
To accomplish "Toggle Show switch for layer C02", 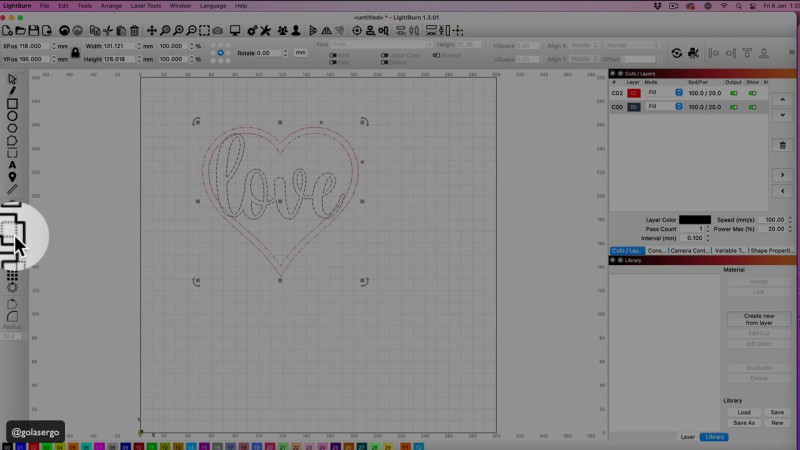I will 753,93.
